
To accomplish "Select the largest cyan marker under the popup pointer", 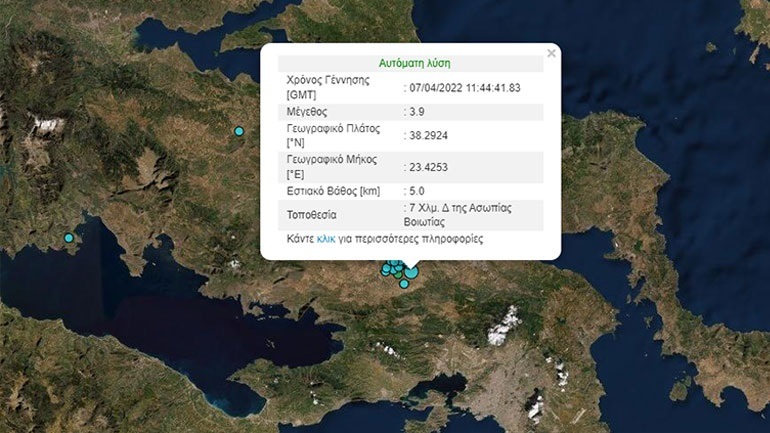I will coord(412,272).
